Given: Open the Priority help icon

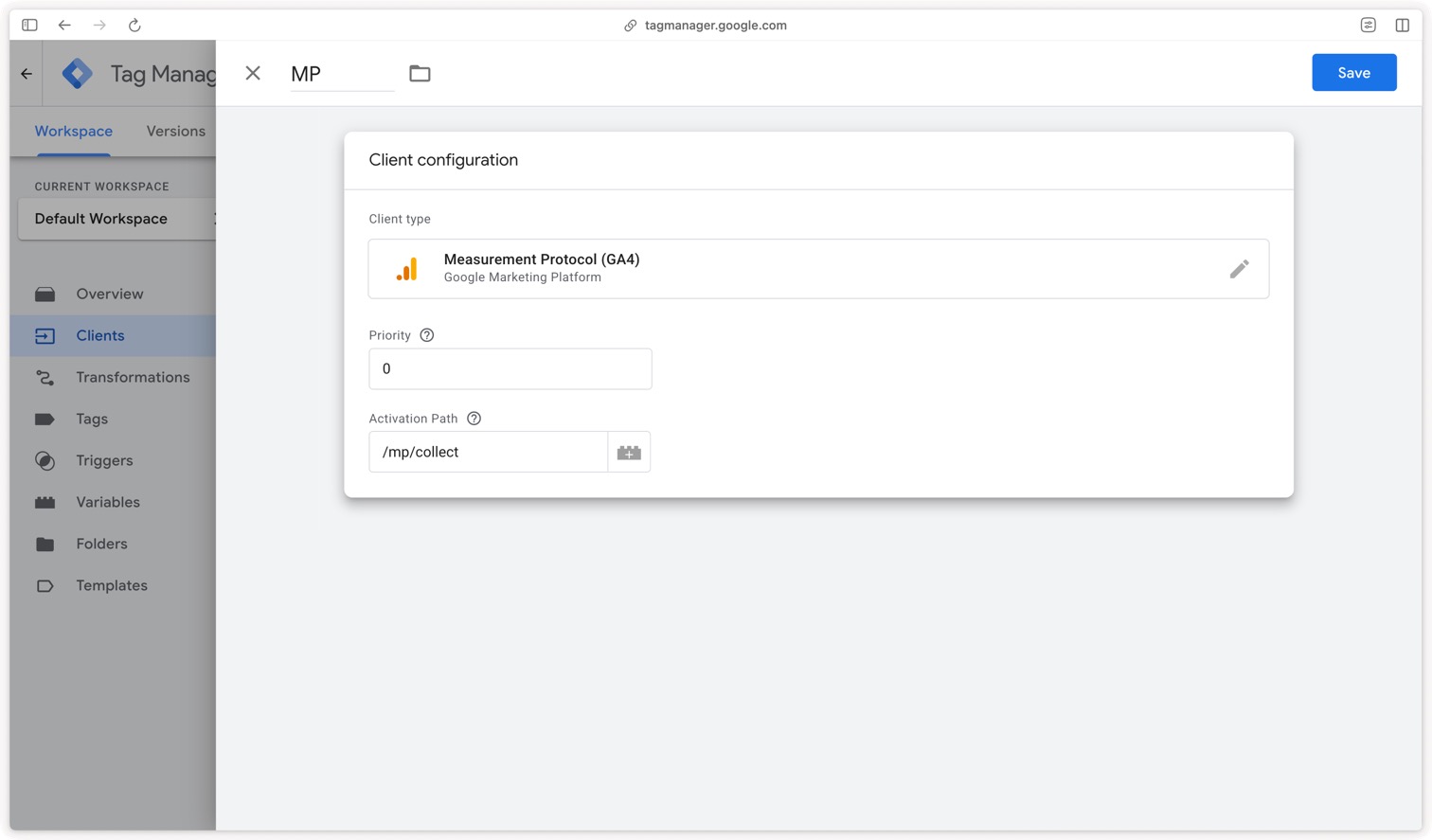Looking at the screenshot, I should (427, 335).
